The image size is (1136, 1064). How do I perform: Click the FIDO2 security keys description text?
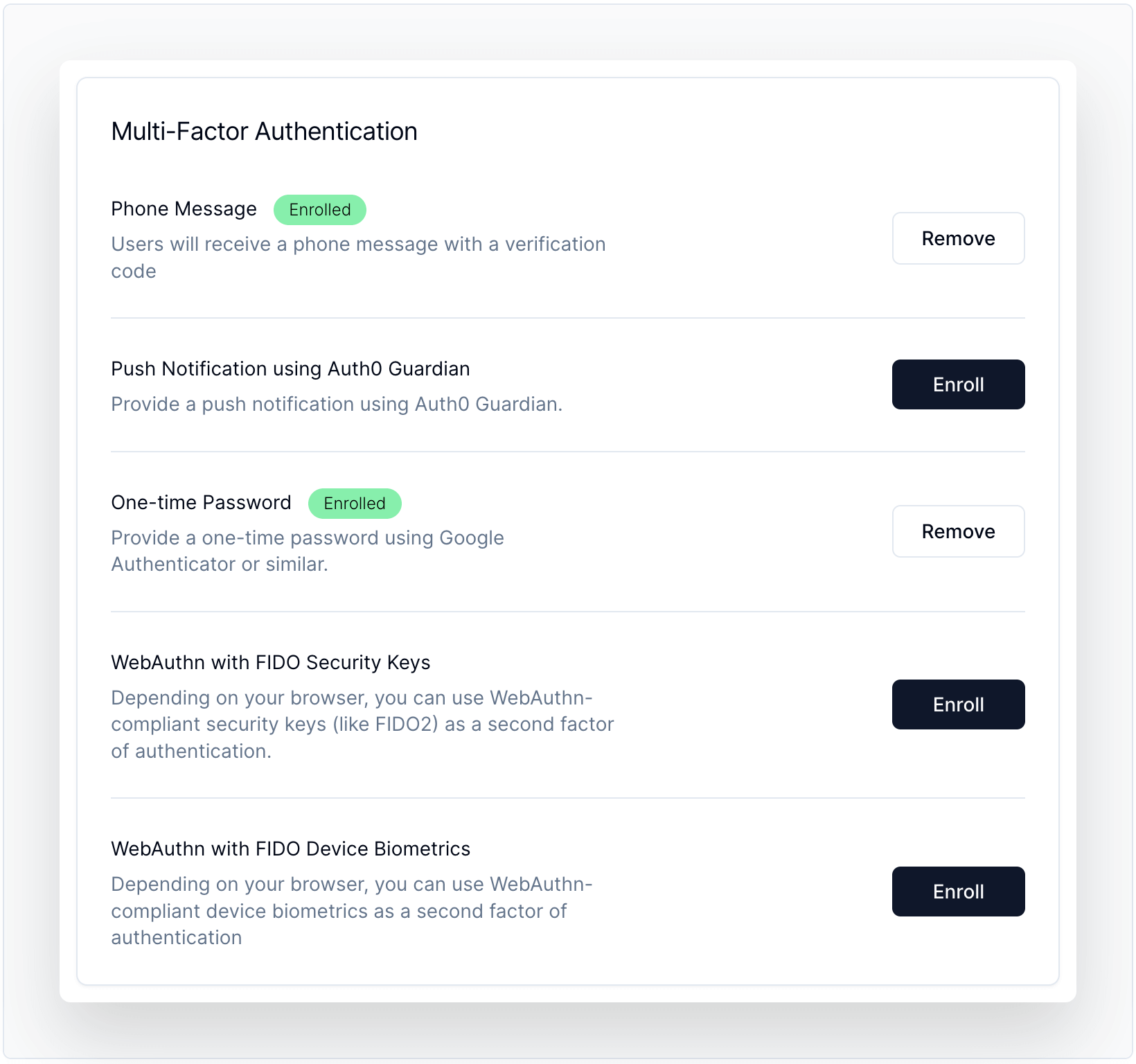coord(362,724)
